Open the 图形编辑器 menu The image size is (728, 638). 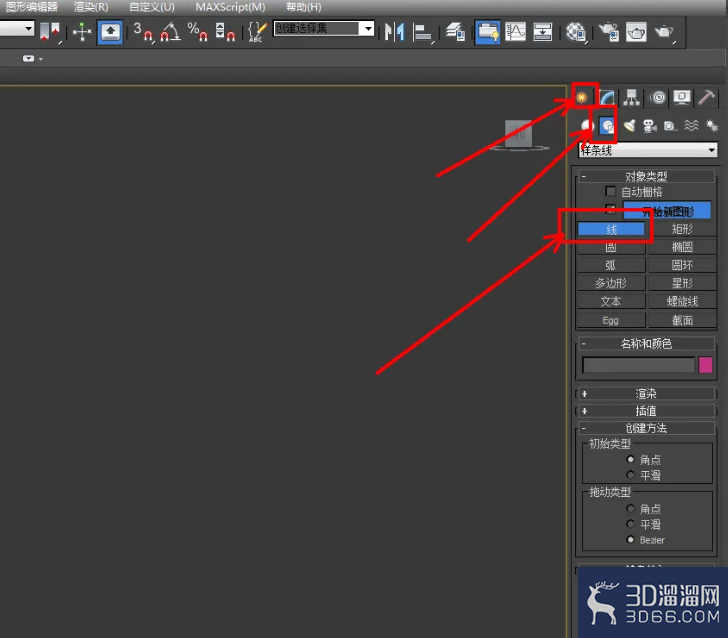pos(32,7)
